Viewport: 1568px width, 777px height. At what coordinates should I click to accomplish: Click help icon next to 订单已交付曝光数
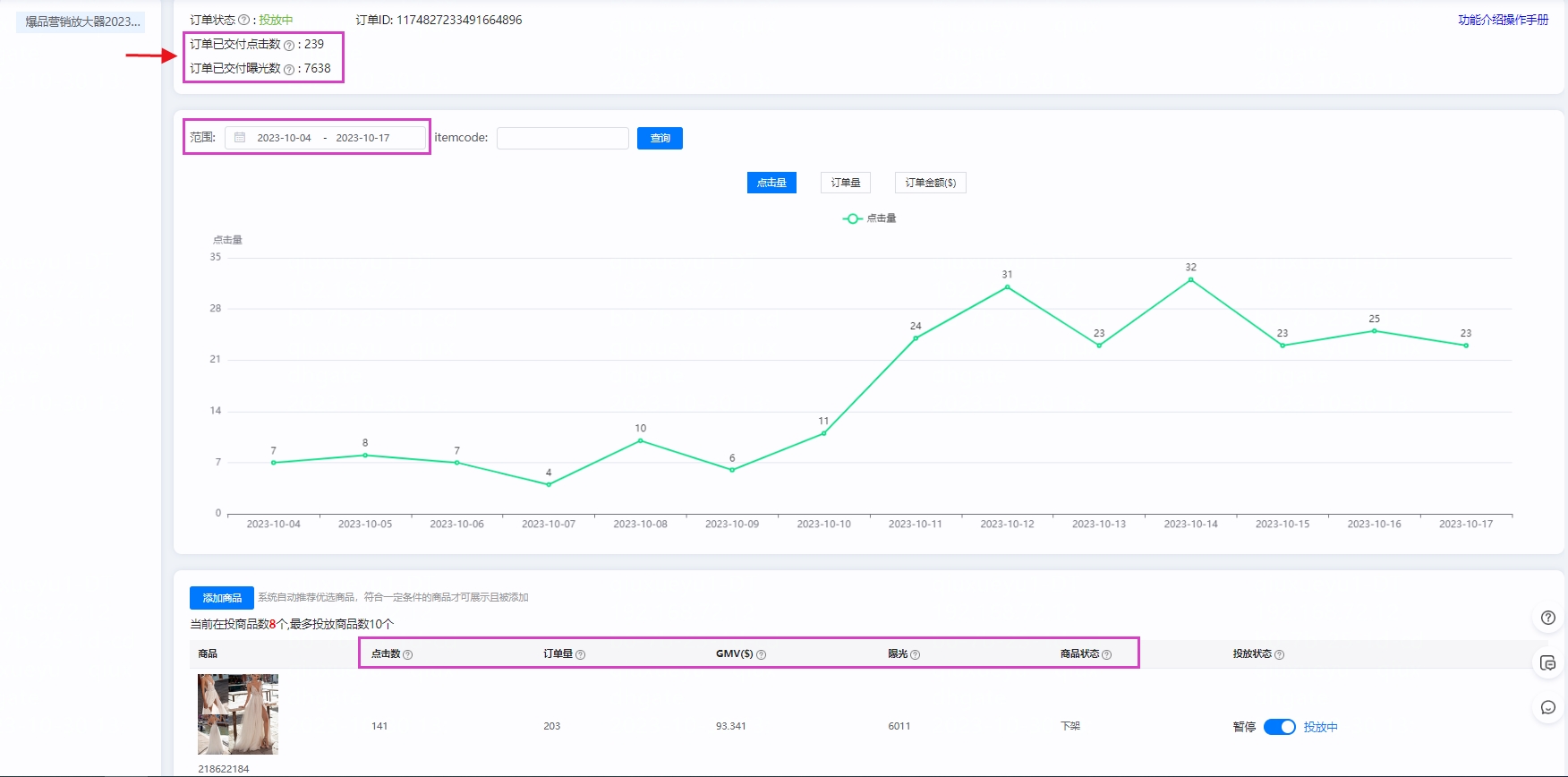tap(289, 69)
